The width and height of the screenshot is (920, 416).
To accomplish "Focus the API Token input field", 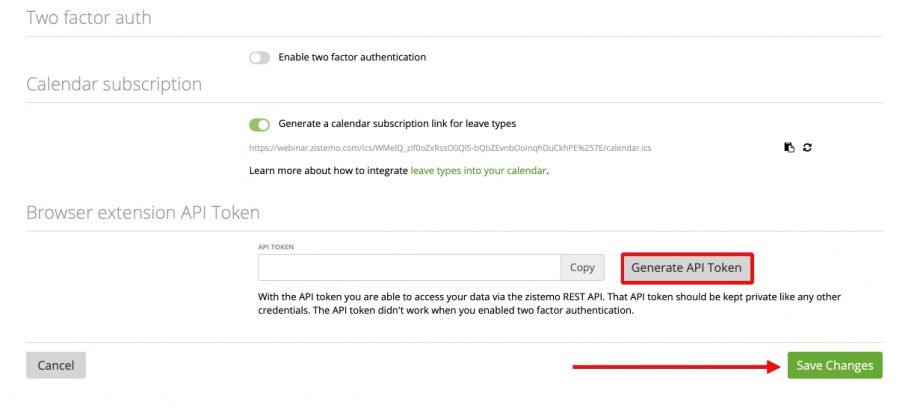I will [409, 267].
